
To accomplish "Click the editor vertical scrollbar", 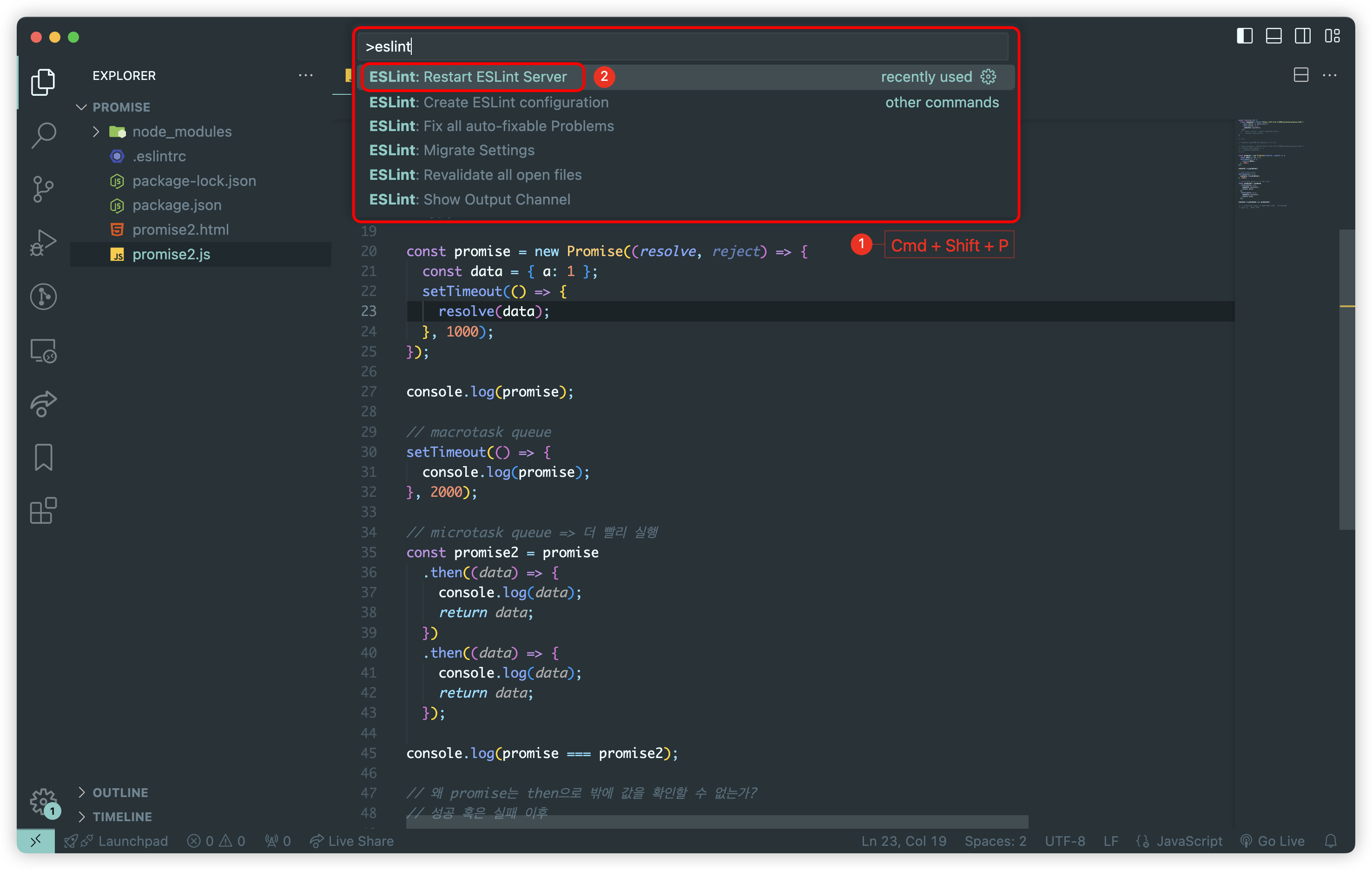I will tap(1347, 379).
